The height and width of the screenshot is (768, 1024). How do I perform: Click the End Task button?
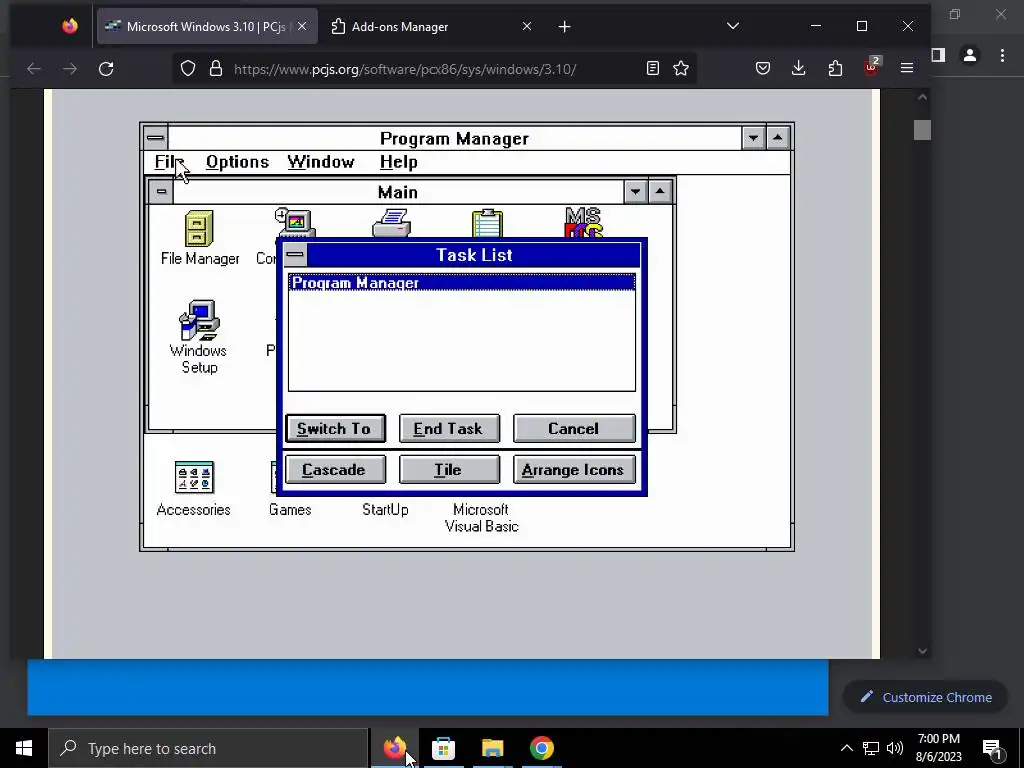[449, 428]
